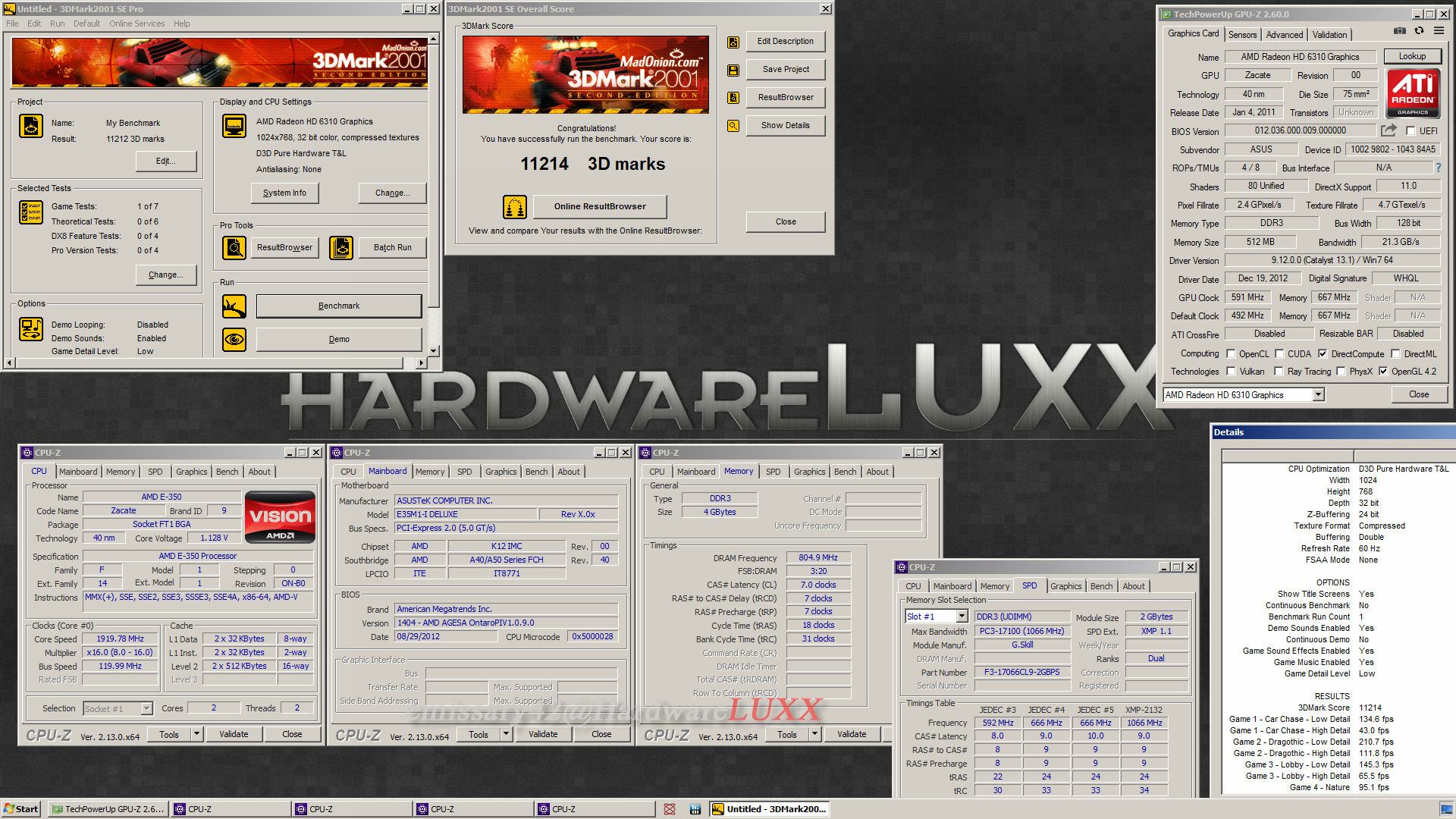This screenshot has width=1456, height=819.
Task: Open Online Services menu in 3DMark
Action: pyautogui.click(x=136, y=24)
